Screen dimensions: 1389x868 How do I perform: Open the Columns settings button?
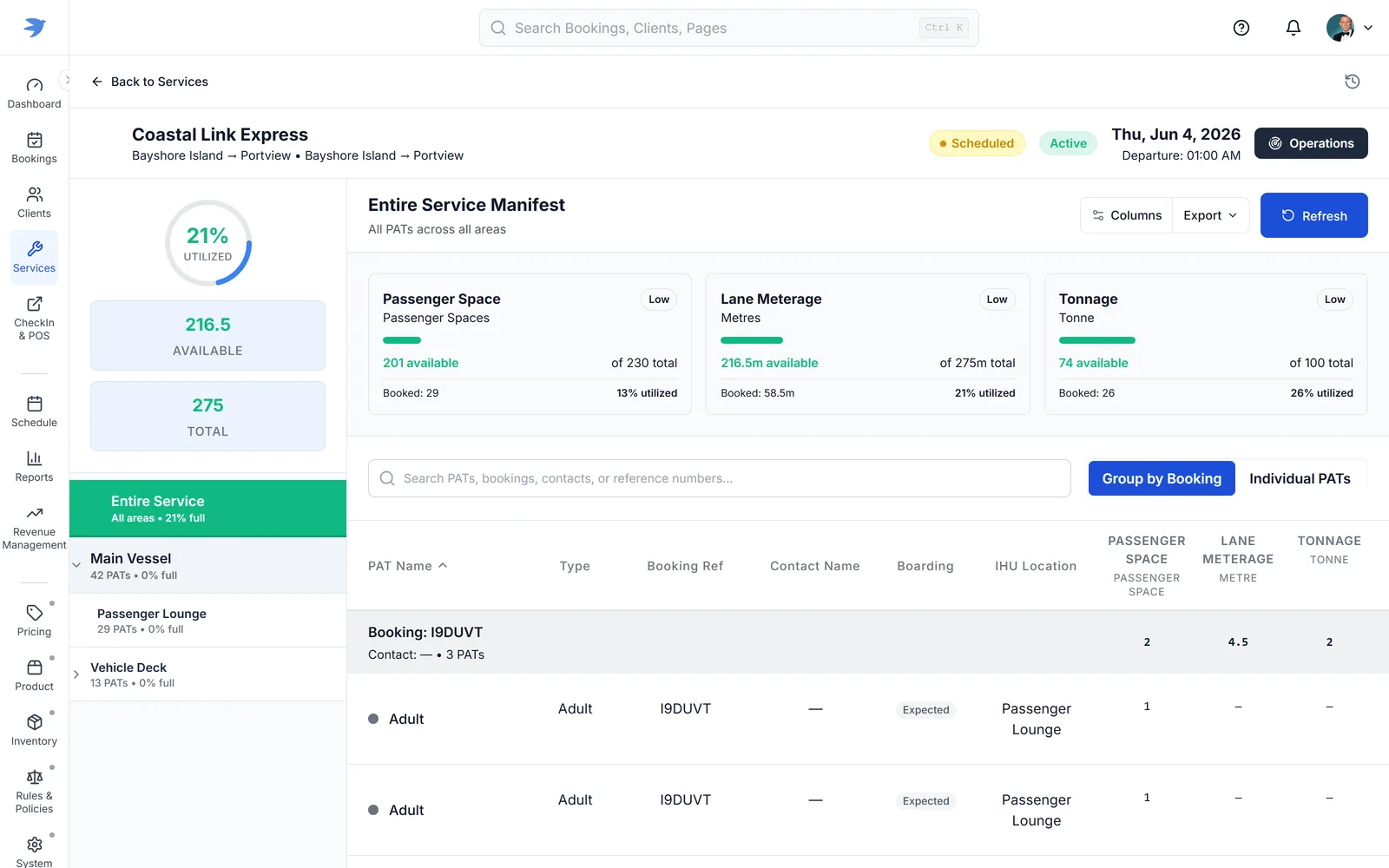coord(1126,215)
